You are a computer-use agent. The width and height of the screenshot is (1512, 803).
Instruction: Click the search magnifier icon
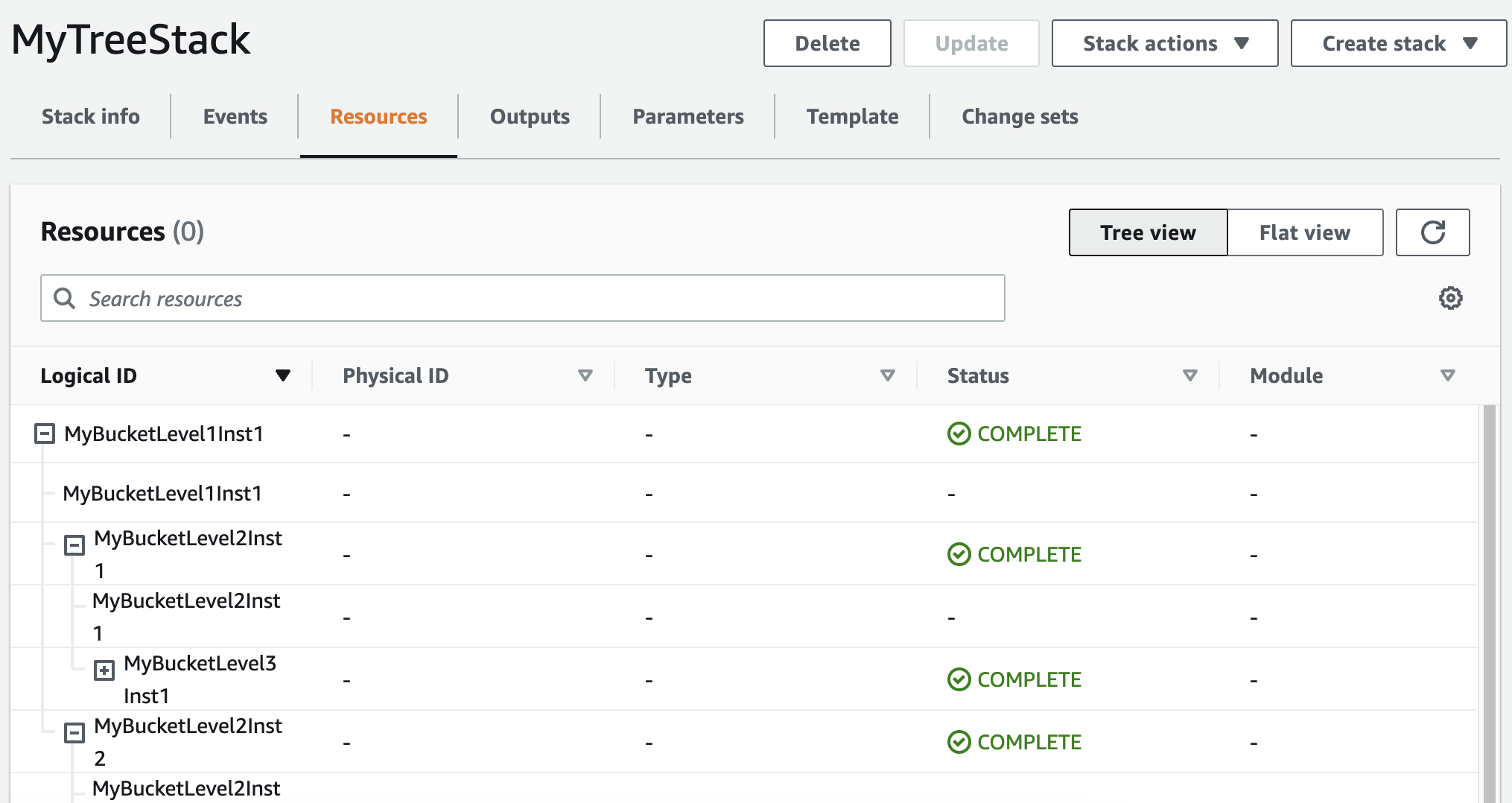pyautogui.click(x=65, y=299)
